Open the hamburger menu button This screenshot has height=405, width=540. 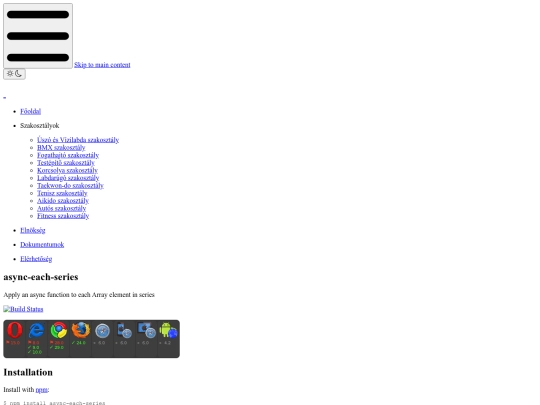pos(38,36)
